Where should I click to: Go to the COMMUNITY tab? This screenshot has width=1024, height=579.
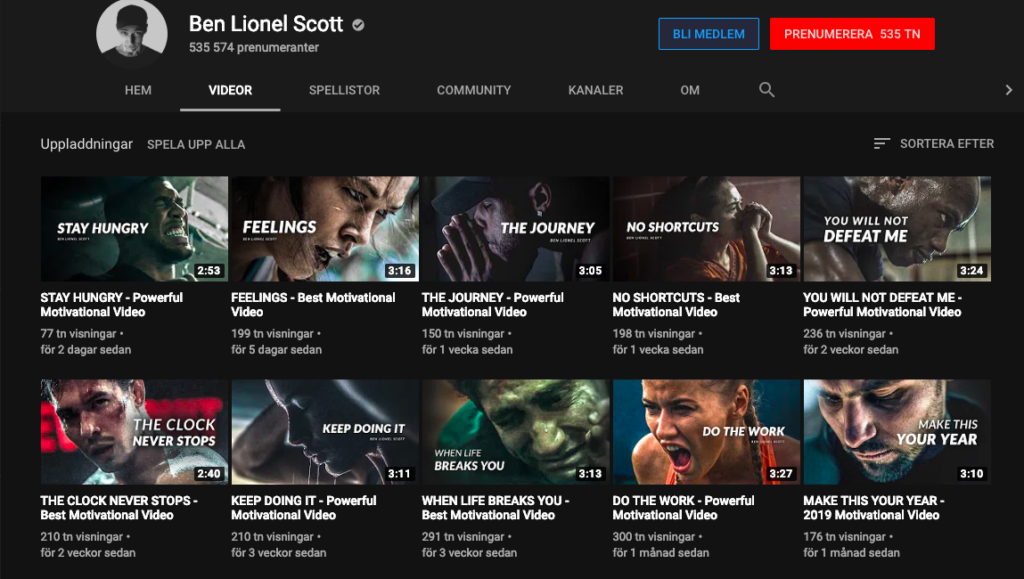473,90
